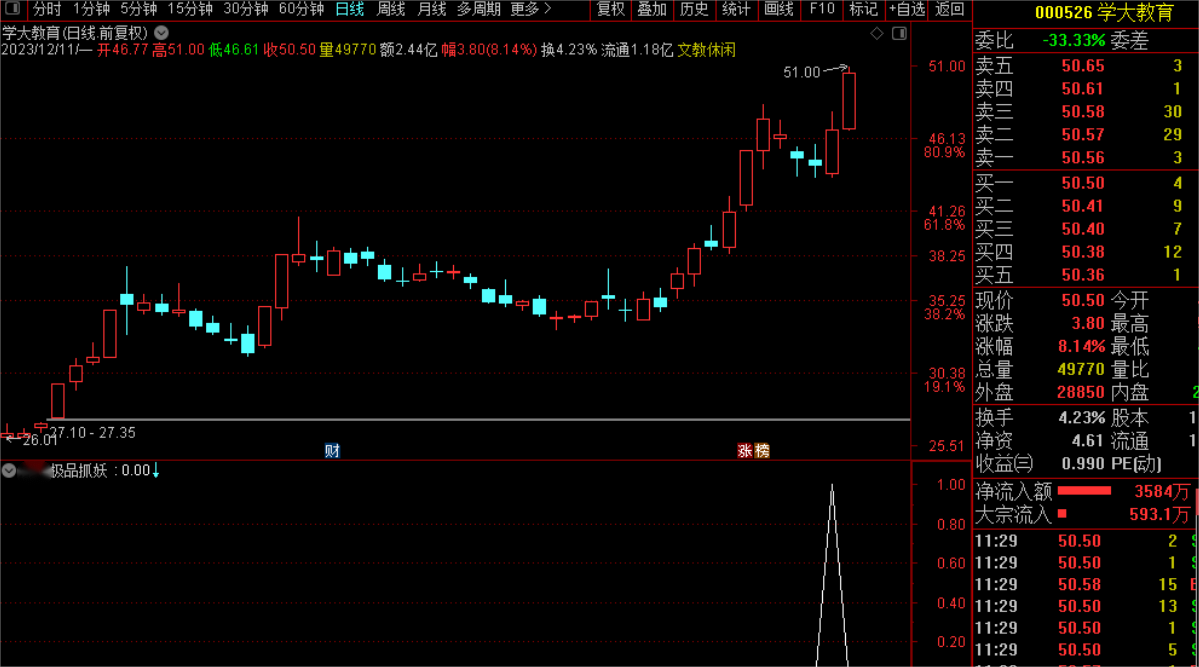Activate the 画线 drawing tools button

[779, 9]
